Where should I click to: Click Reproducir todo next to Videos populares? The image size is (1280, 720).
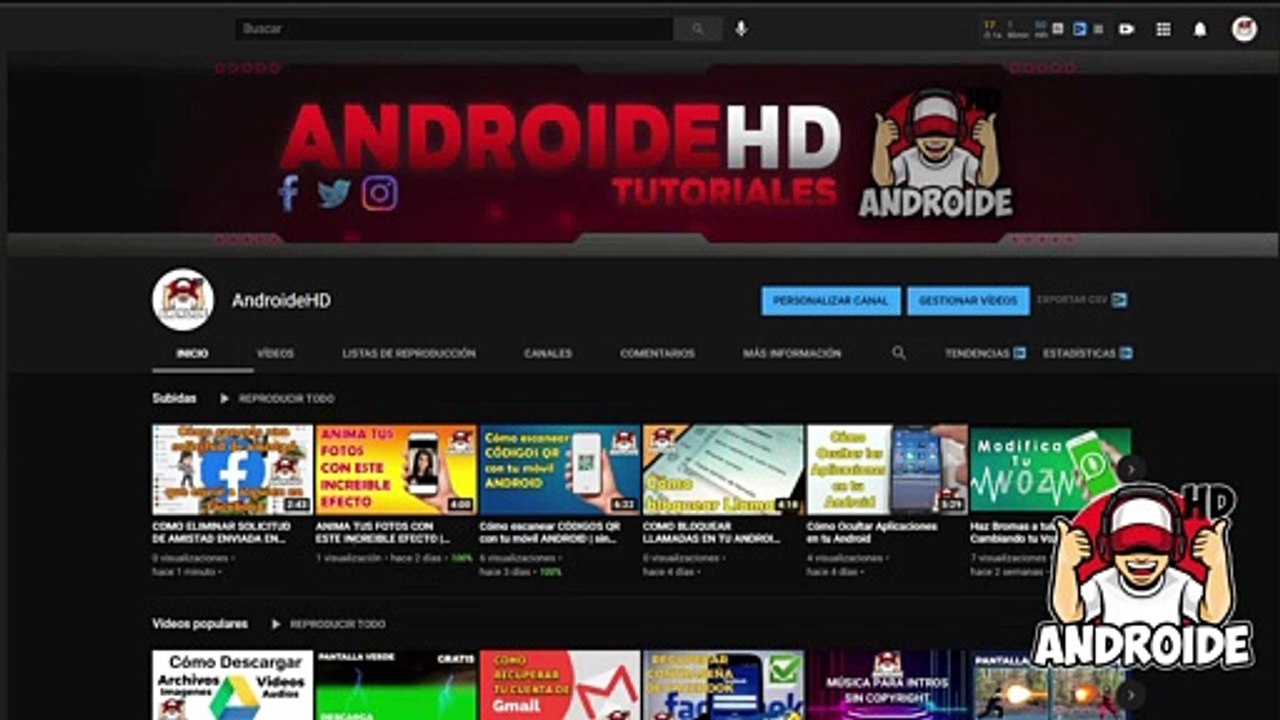[x=337, y=624]
